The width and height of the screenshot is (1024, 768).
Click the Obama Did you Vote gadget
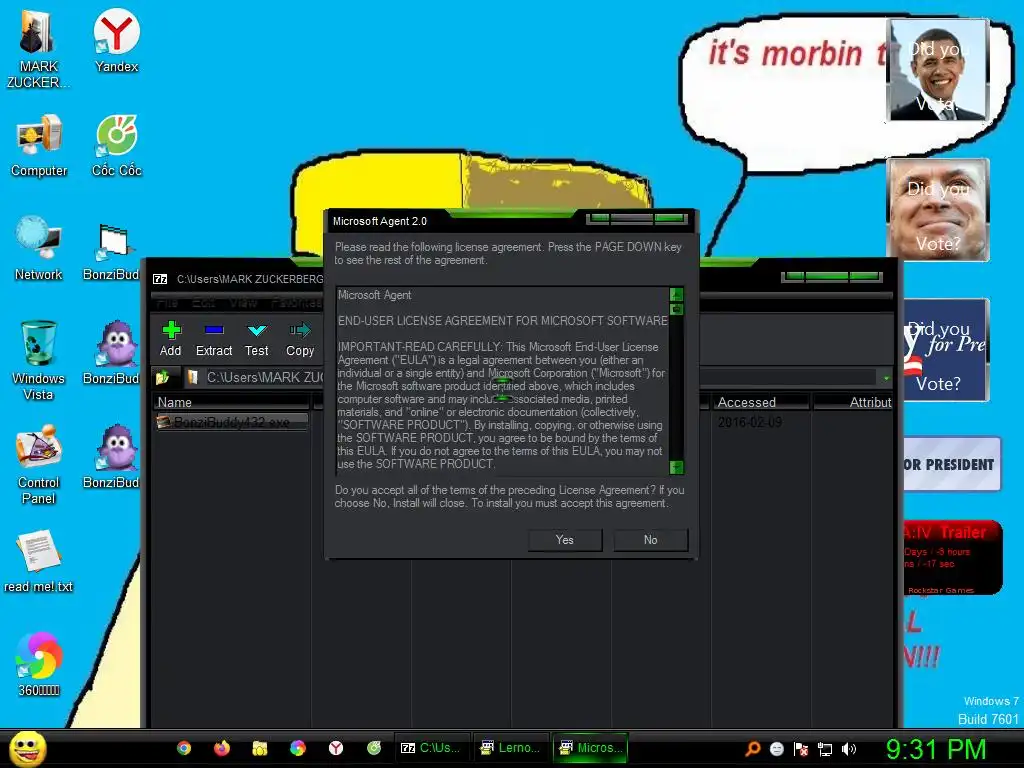[938, 70]
